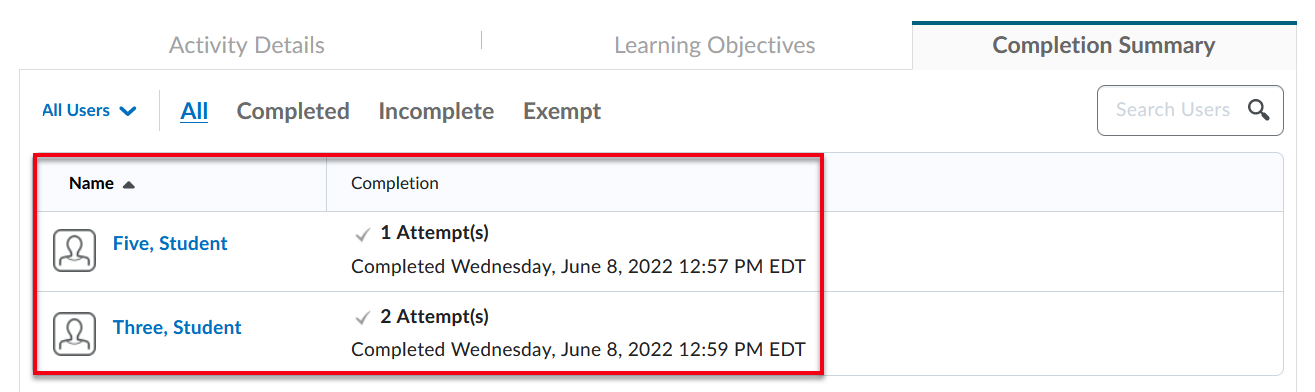
Task: Click the checkmark beside 1 Attempt(s)
Action: point(363,234)
